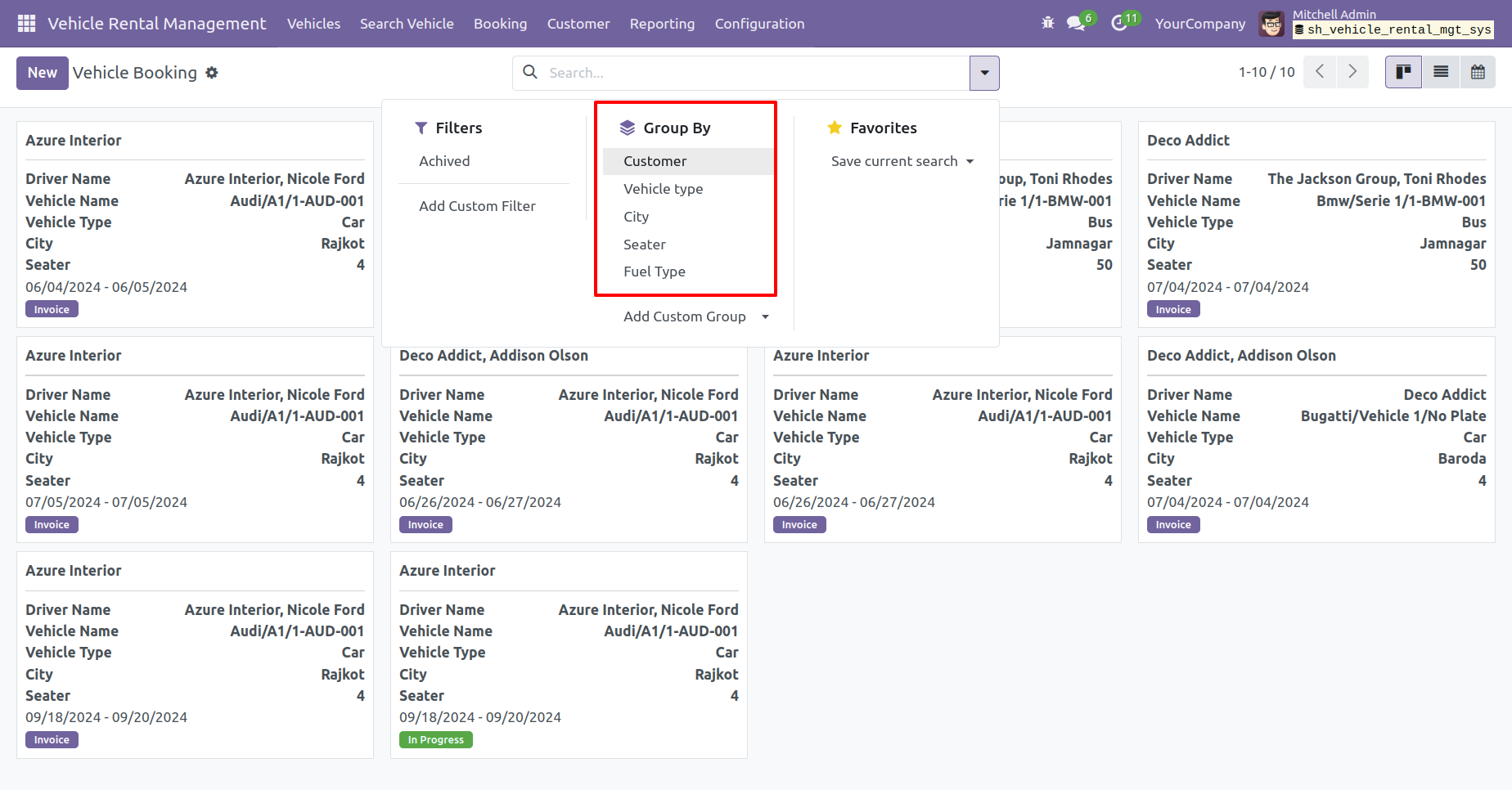1512x790 pixels.
Task: Click date 06/26/2024 on Deco Addict, Addison Olson card
Action: [x=480, y=502]
